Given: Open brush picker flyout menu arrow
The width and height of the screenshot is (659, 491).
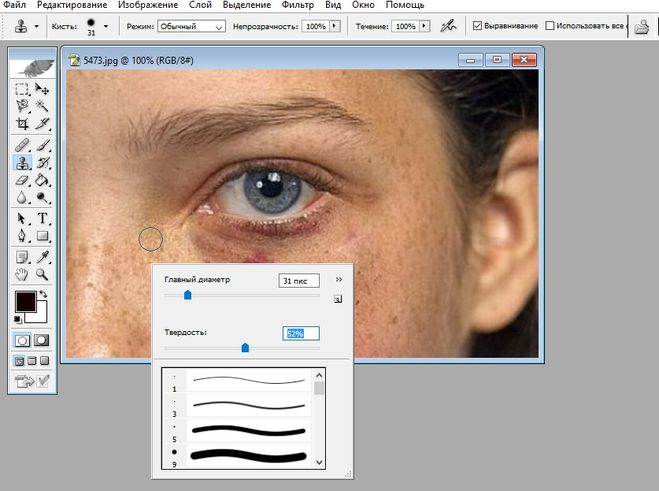Looking at the screenshot, I should (338, 279).
